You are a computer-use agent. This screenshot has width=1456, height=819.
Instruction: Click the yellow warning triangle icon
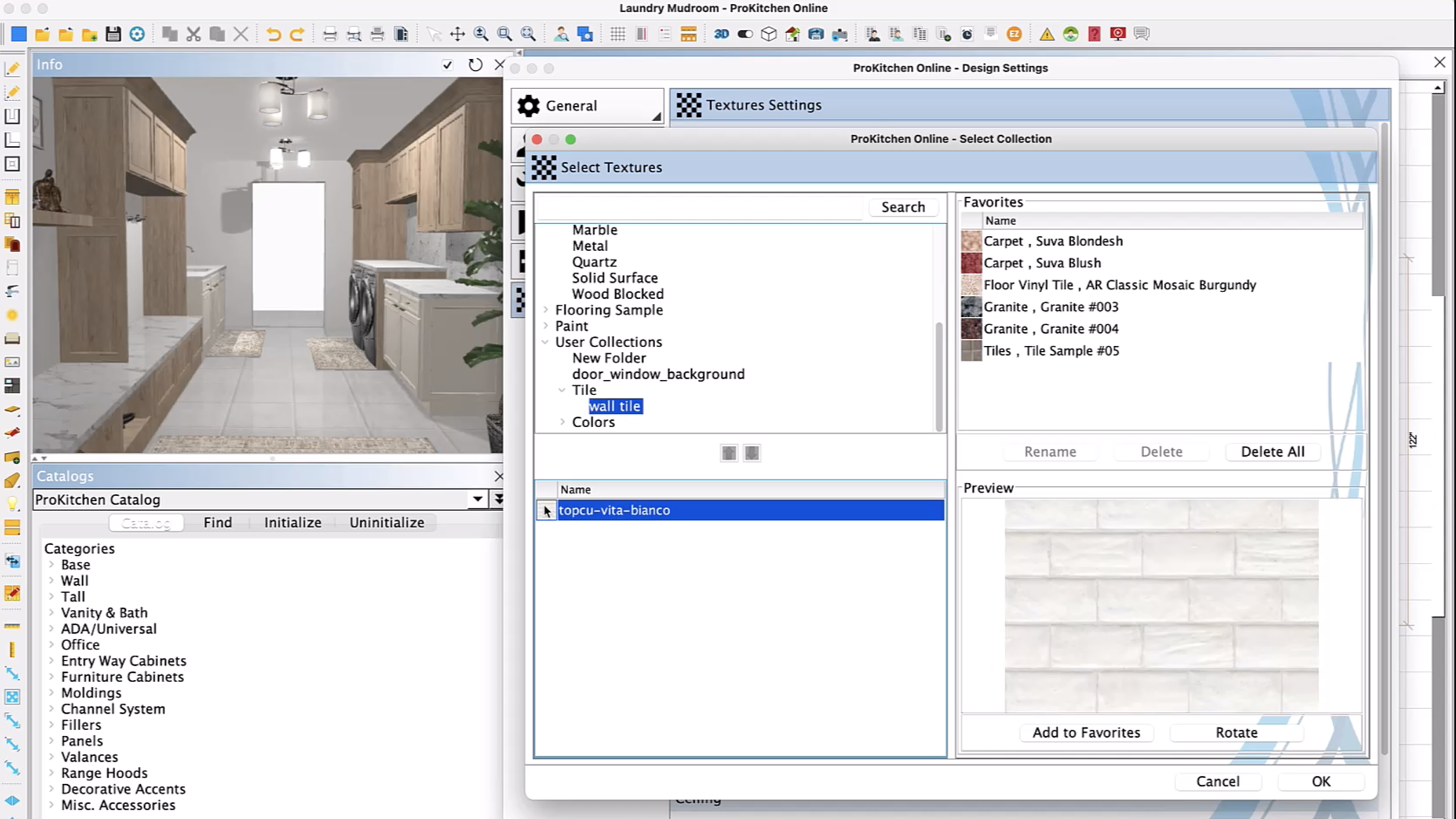pos(1046,34)
